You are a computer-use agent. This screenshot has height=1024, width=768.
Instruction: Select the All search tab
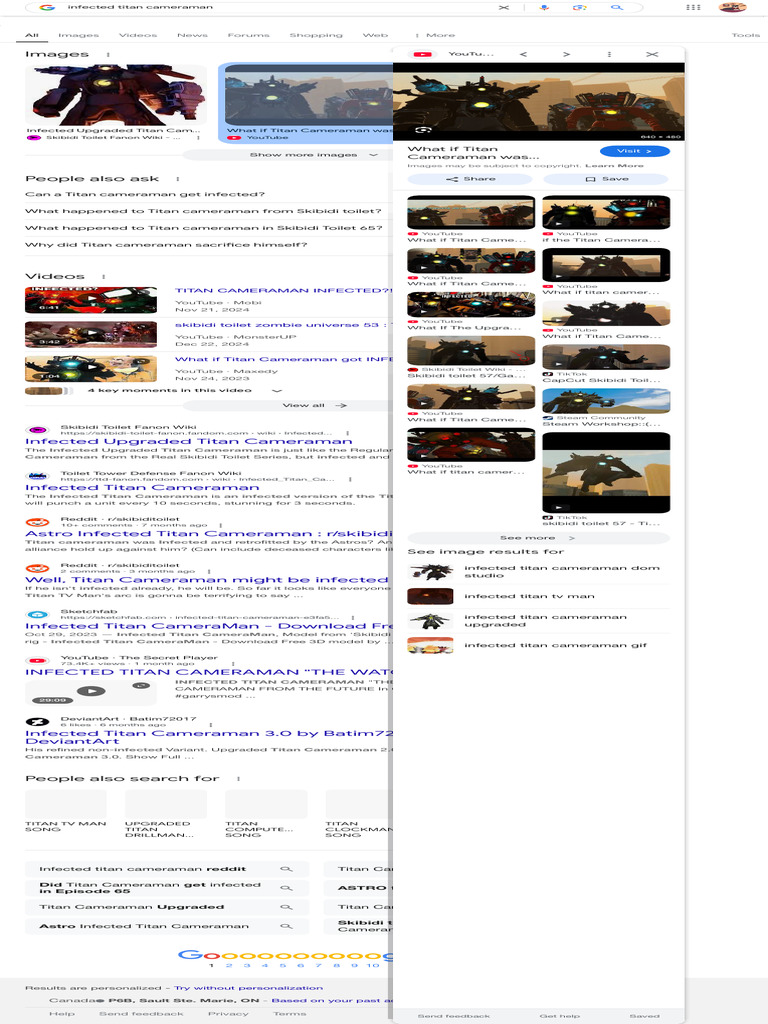point(32,35)
